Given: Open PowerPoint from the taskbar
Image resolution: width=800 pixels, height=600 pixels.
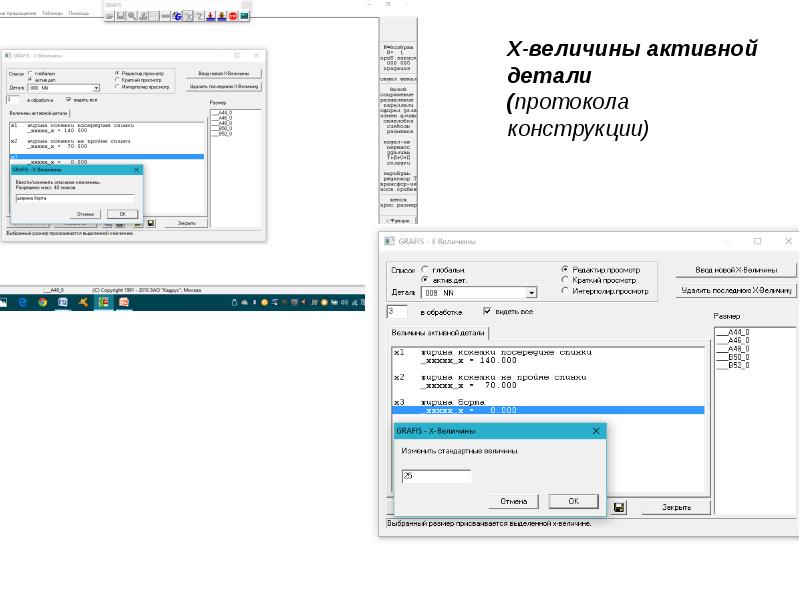Looking at the screenshot, I should (x=124, y=302).
